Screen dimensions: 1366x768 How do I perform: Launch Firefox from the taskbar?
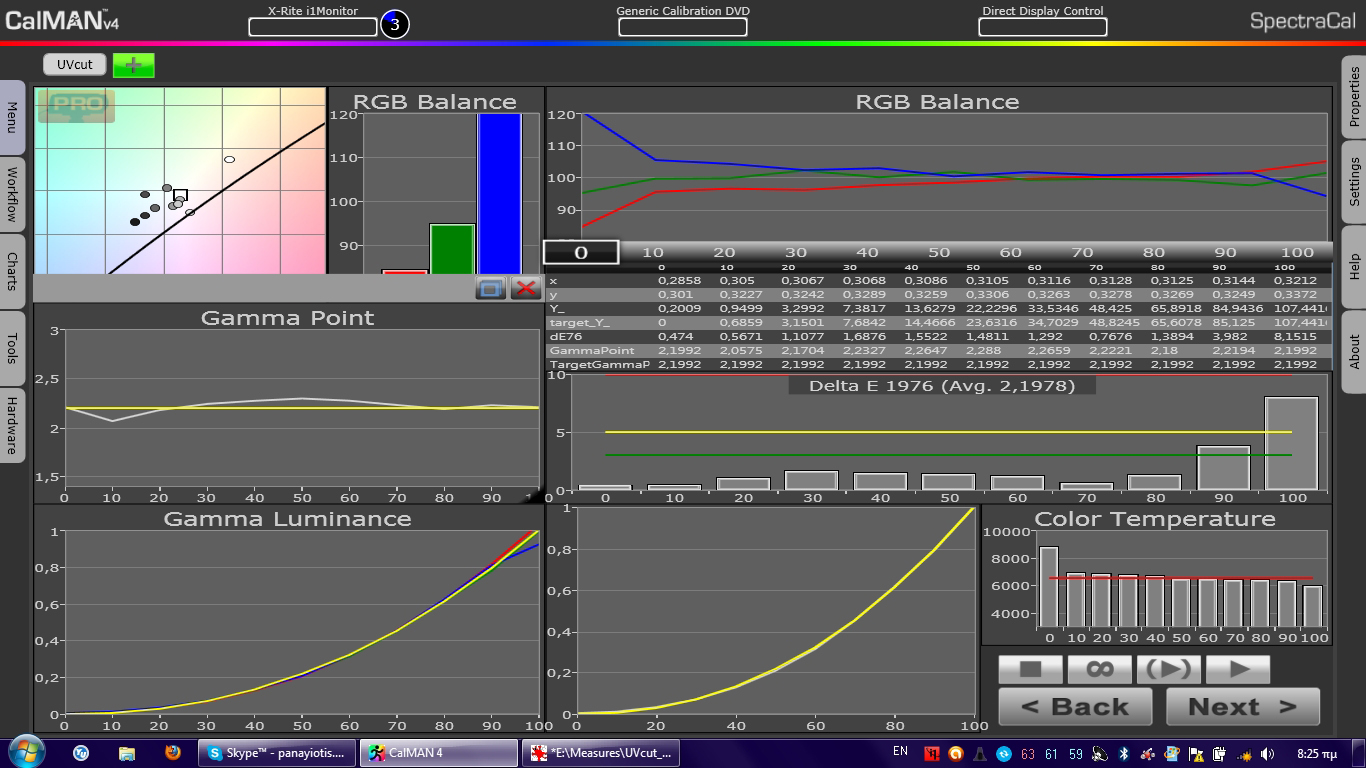(172, 752)
